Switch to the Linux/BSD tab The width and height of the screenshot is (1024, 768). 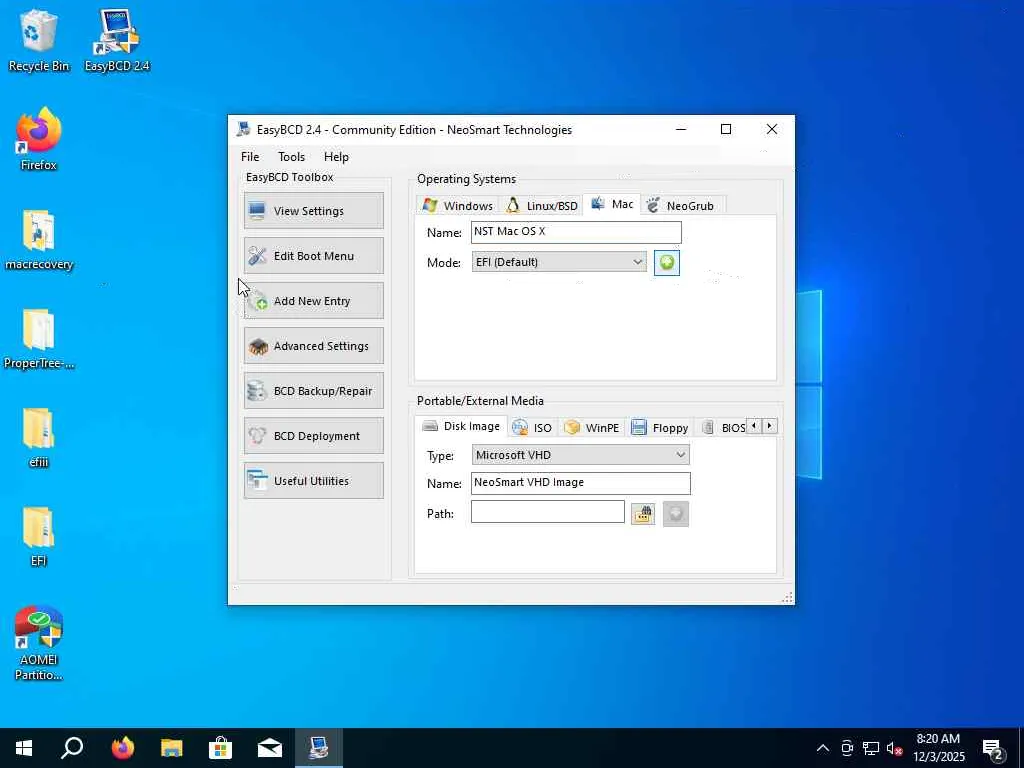click(x=541, y=206)
